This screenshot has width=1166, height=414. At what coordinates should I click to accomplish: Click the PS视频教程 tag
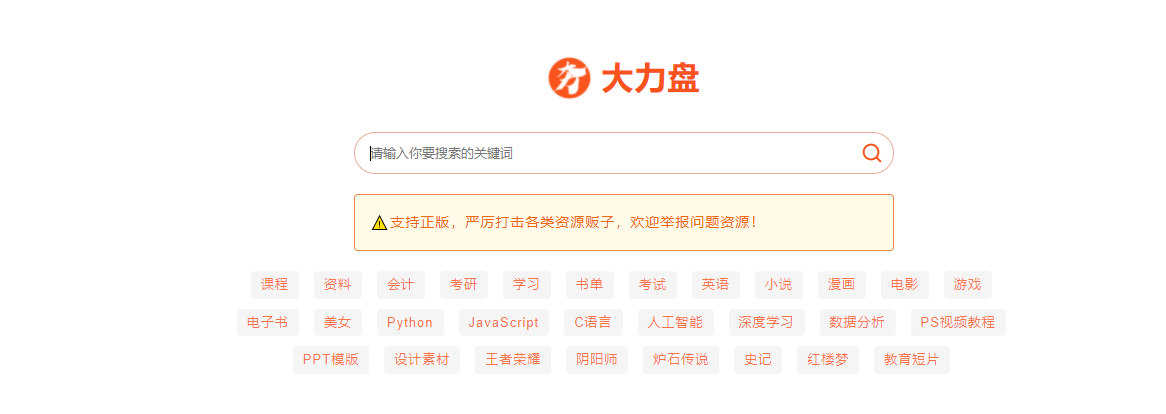pyautogui.click(x=957, y=323)
